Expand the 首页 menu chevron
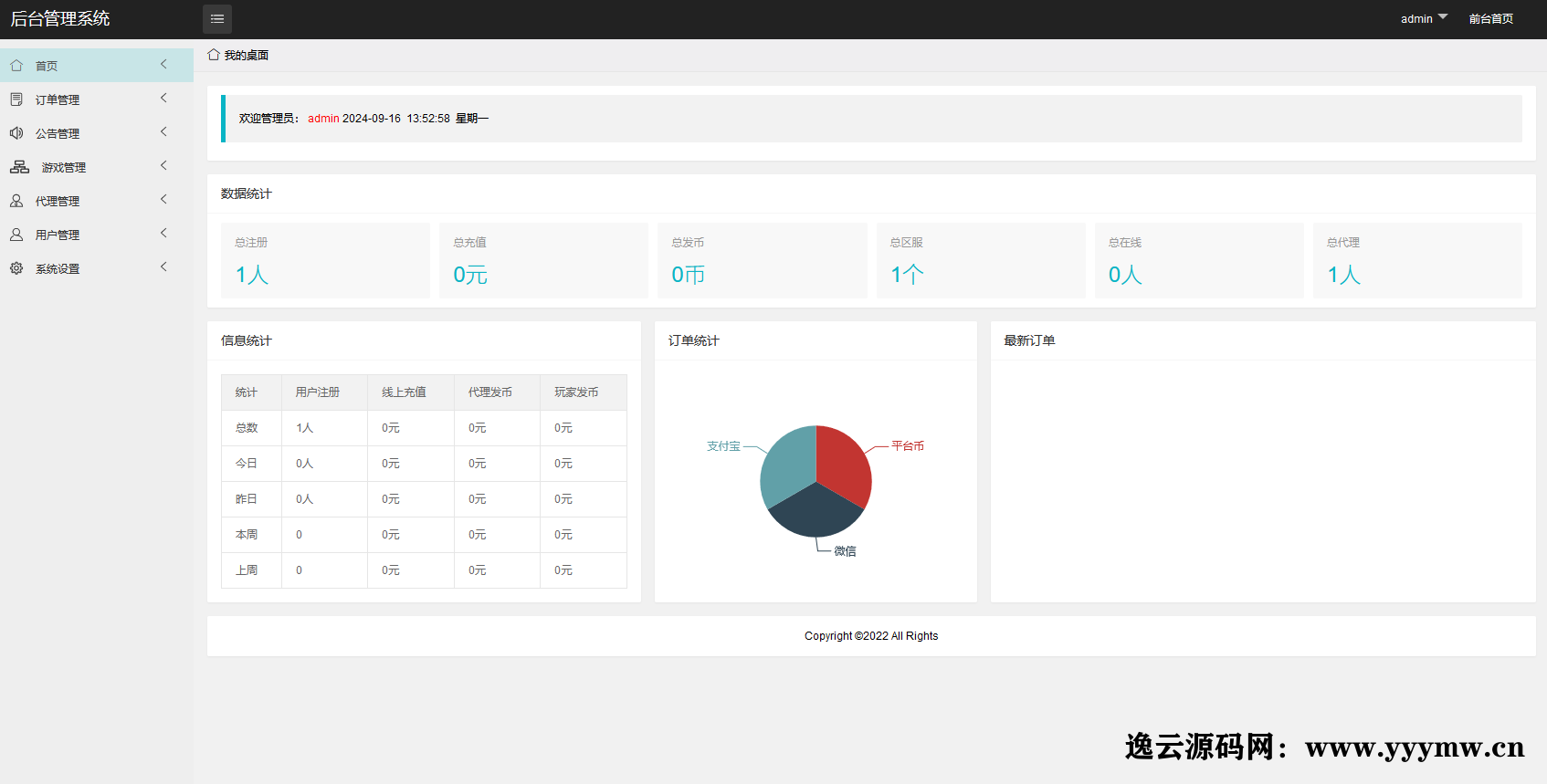 coord(164,65)
